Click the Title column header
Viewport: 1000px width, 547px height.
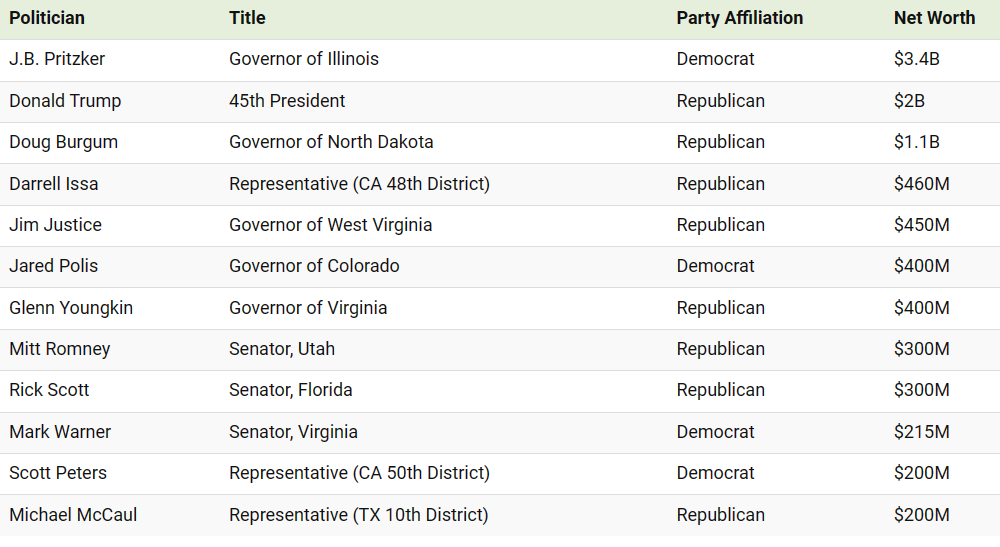(x=247, y=18)
